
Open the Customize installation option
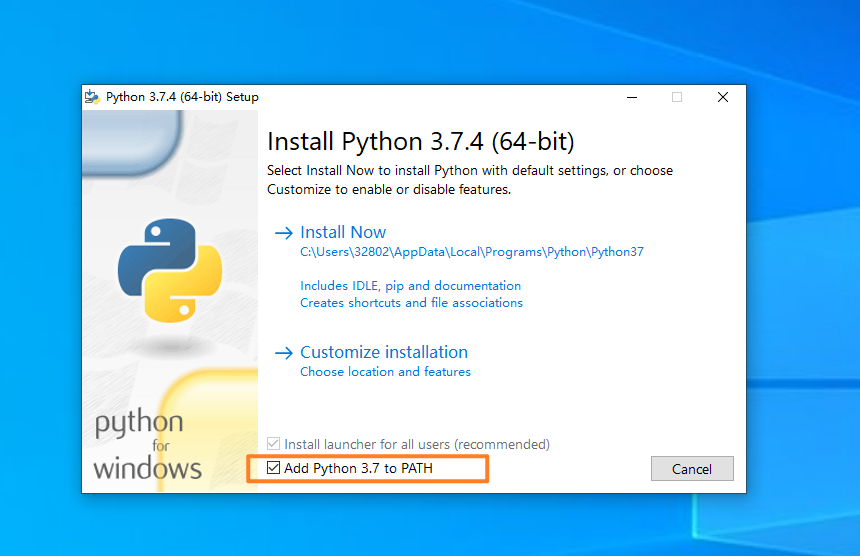click(x=384, y=352)
